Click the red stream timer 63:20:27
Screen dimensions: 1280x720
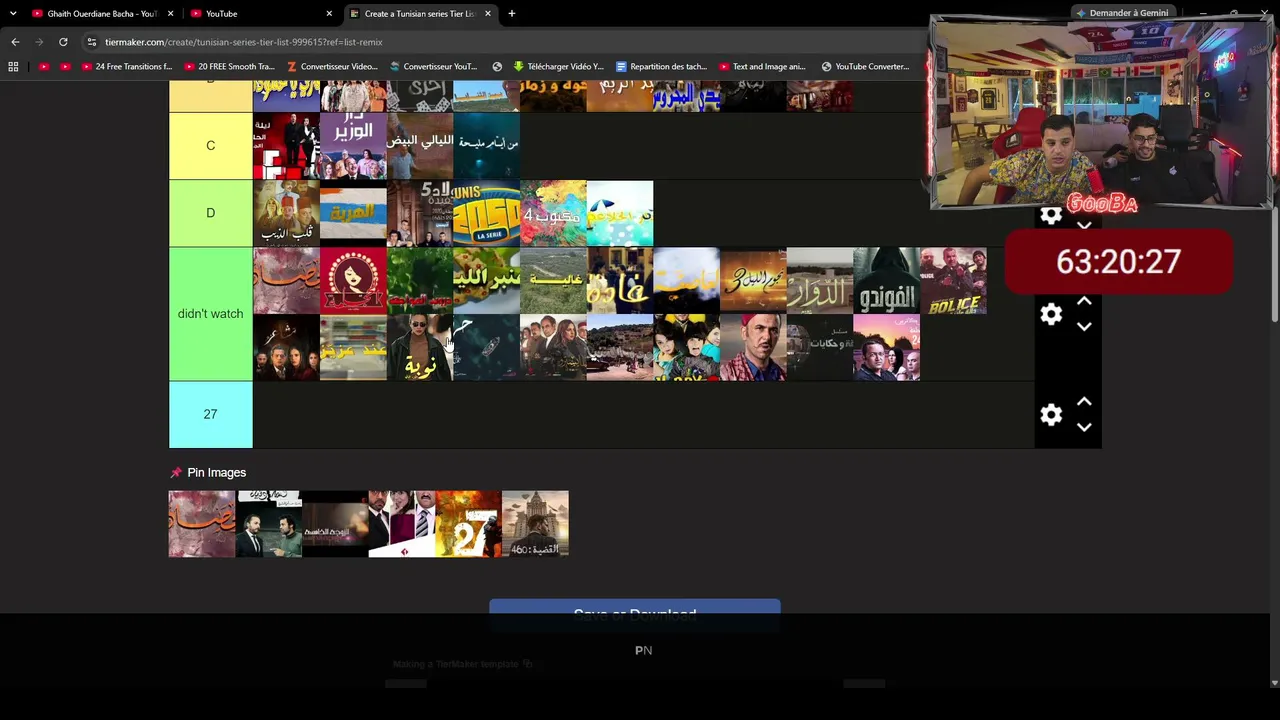[x=1118, y=262]
